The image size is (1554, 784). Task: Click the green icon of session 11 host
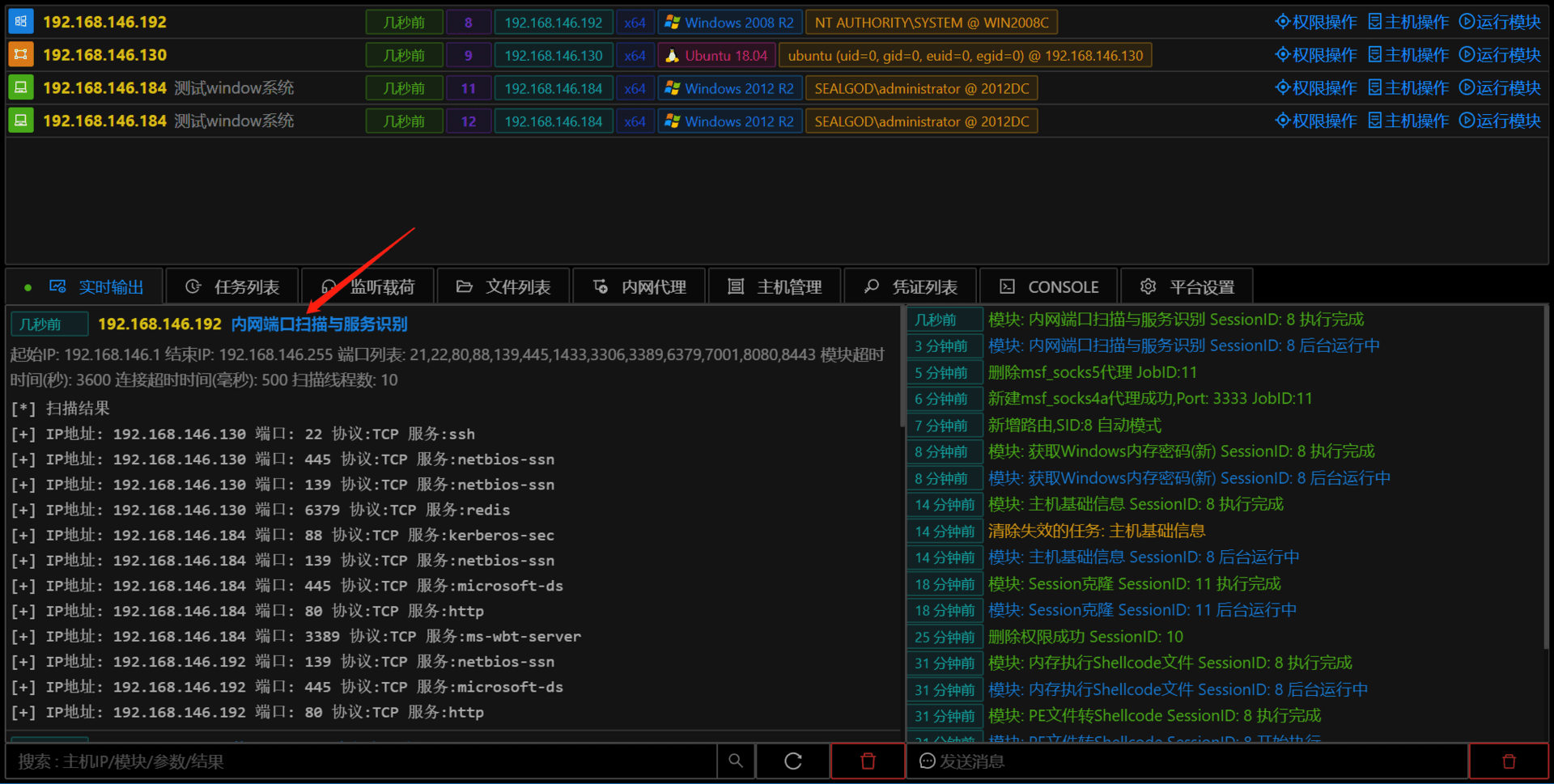[21, 88]
